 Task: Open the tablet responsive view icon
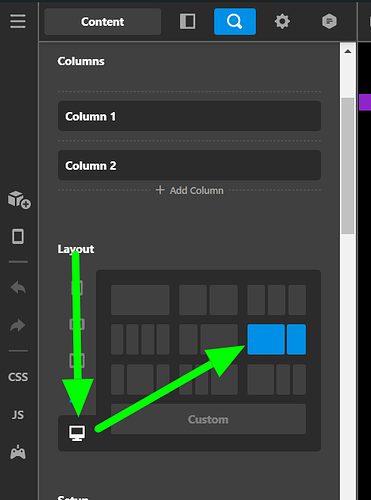18,237
